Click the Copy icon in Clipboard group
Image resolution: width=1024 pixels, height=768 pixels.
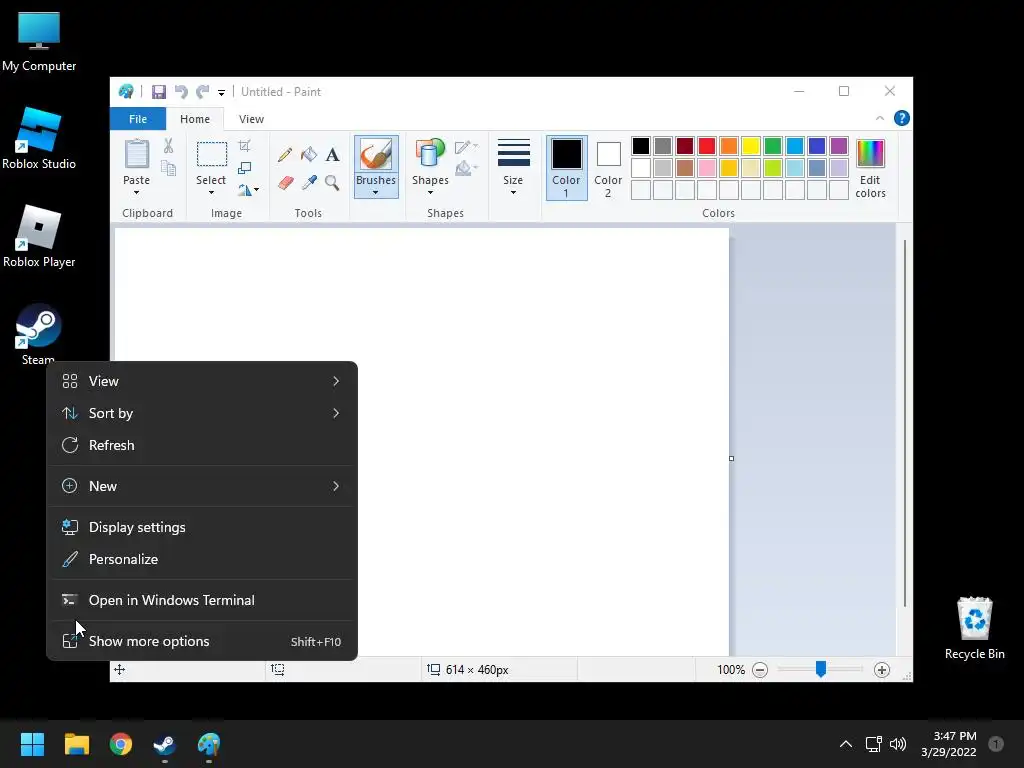[168, 168]
